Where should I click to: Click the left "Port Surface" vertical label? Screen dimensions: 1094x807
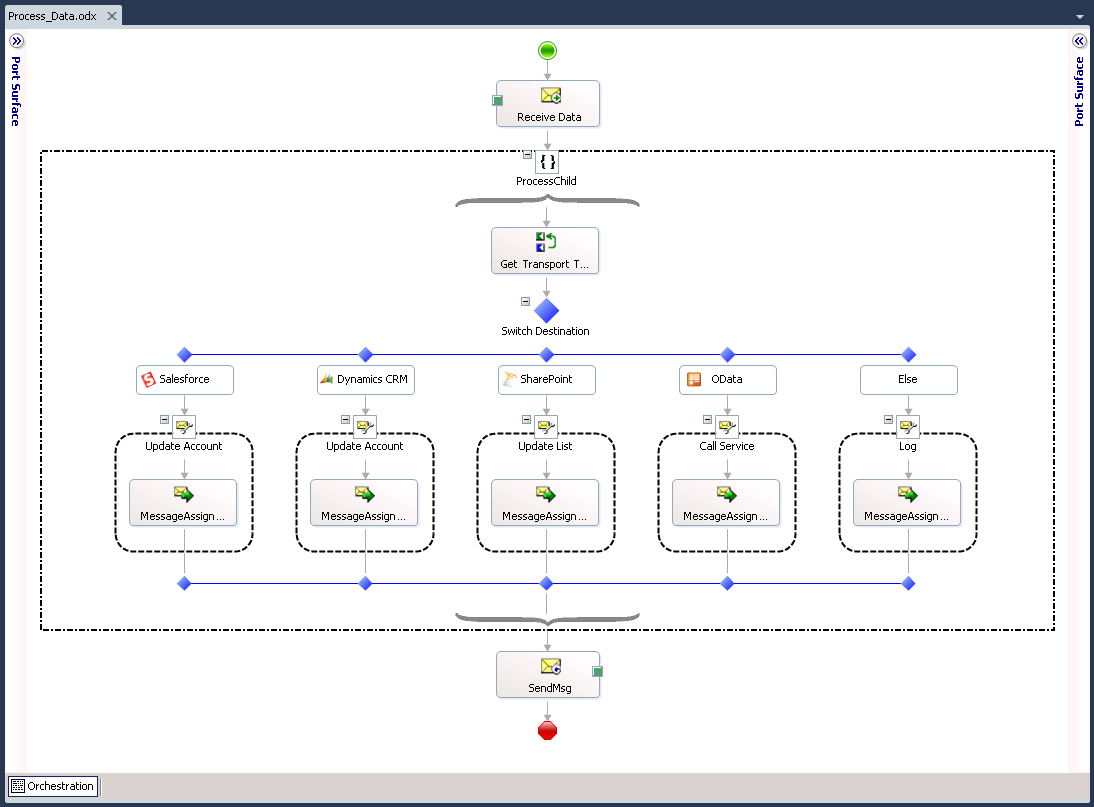(x=15, y=91)
